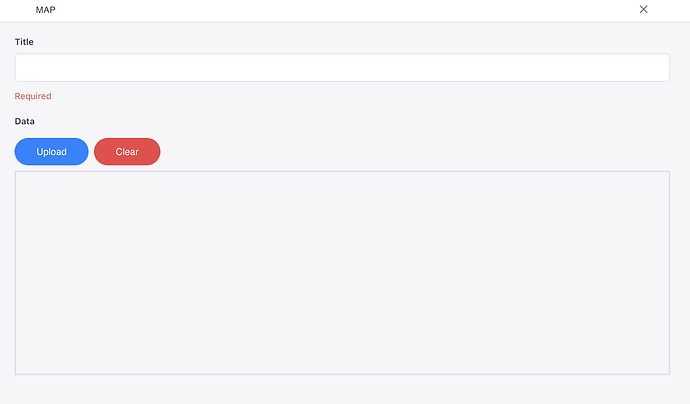Close the MAP dialog with X
Screen dimensions: 690x404
tap(643, 9)
